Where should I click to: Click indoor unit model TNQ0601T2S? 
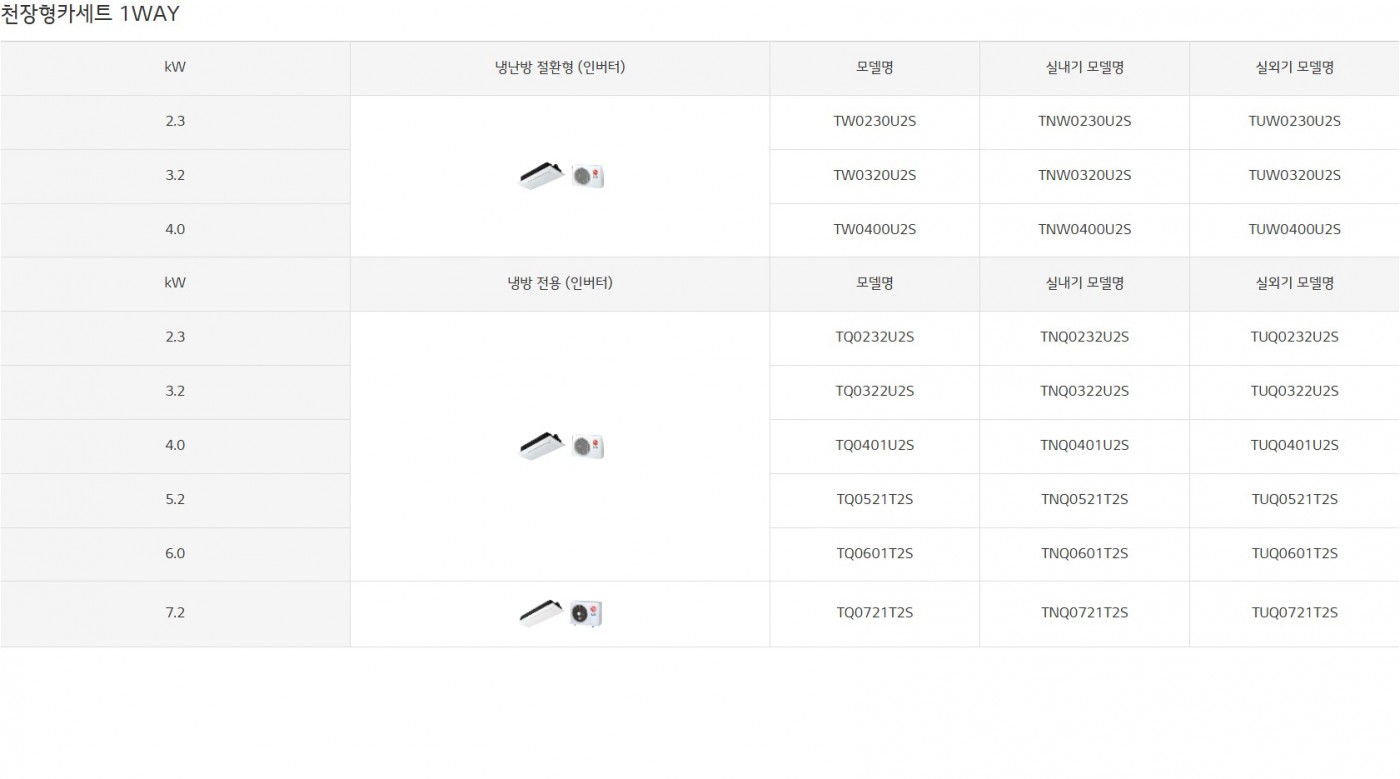pyautogui.click(x=1084, y=553)
